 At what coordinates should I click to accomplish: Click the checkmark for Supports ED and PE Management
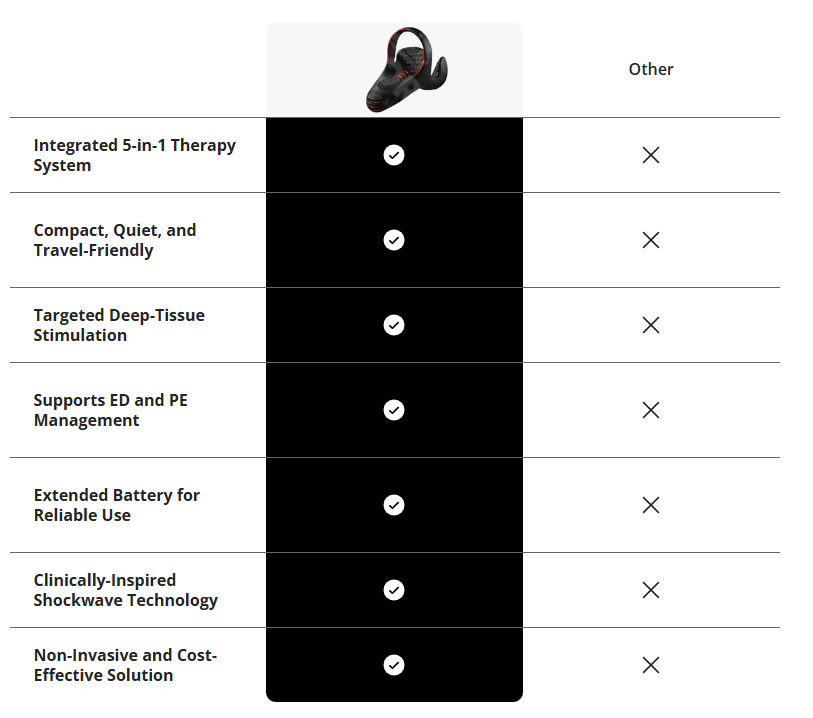click(394, 410)
